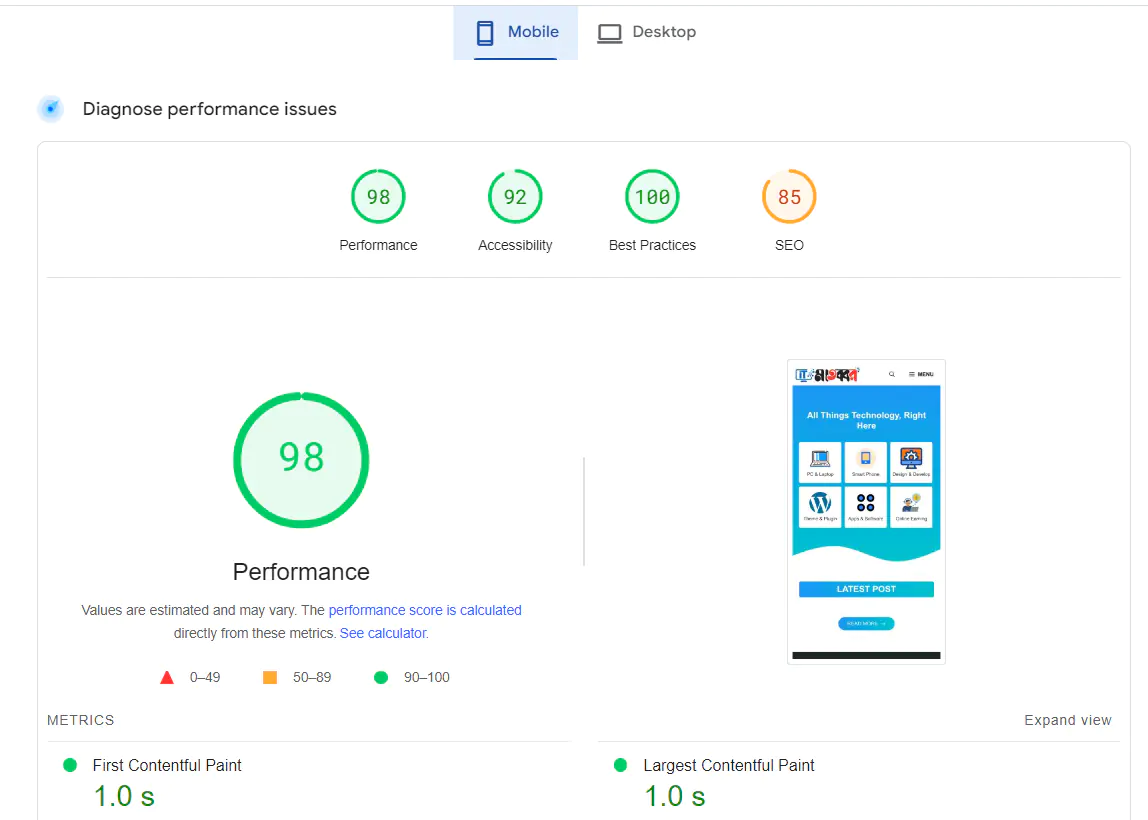The width and height of the screenshot is (1148, 820).
Task: Click the See calculator link
Action: click(x=383, y=633)
